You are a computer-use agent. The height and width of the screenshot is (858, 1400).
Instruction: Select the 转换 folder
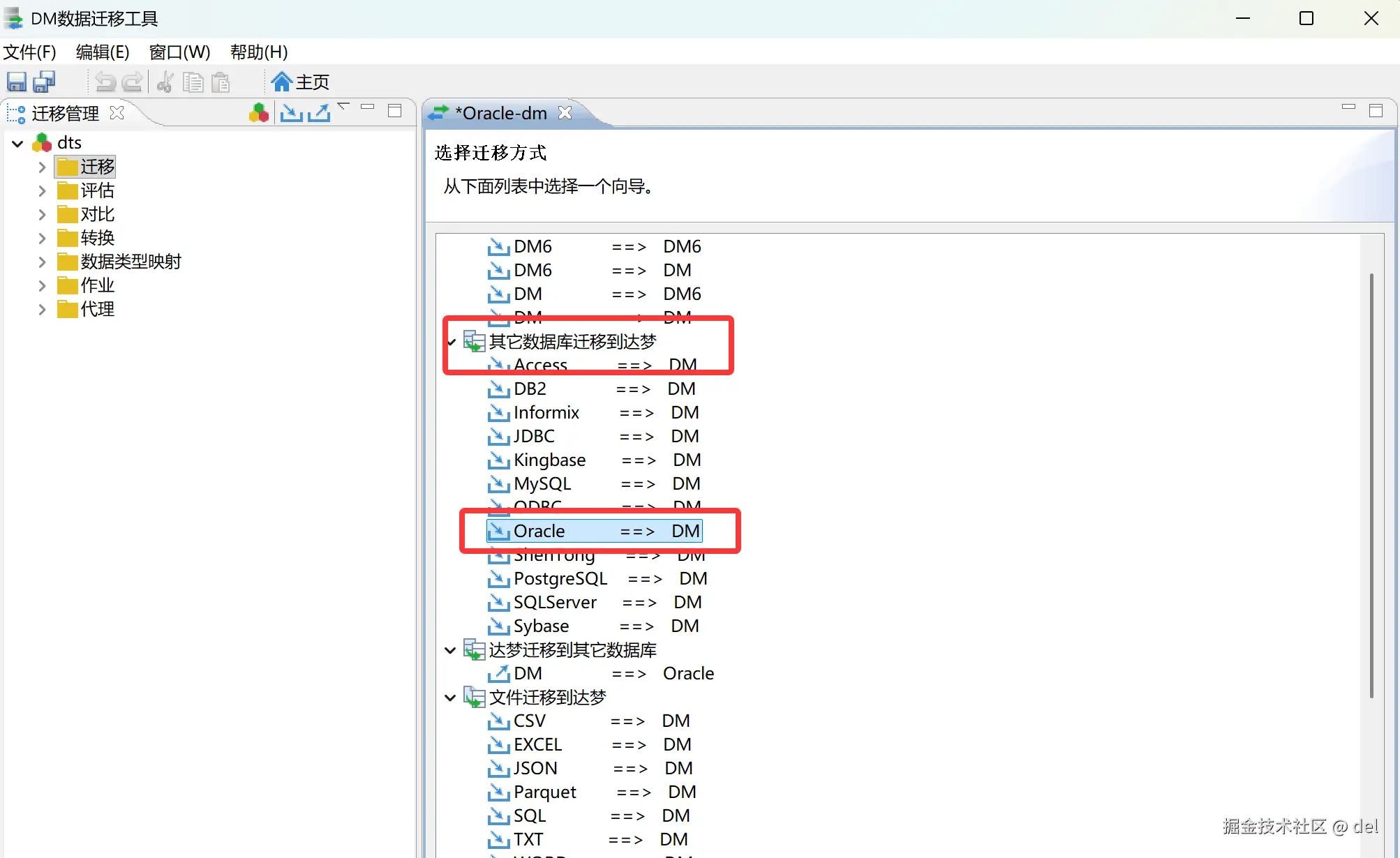(86, 238)
